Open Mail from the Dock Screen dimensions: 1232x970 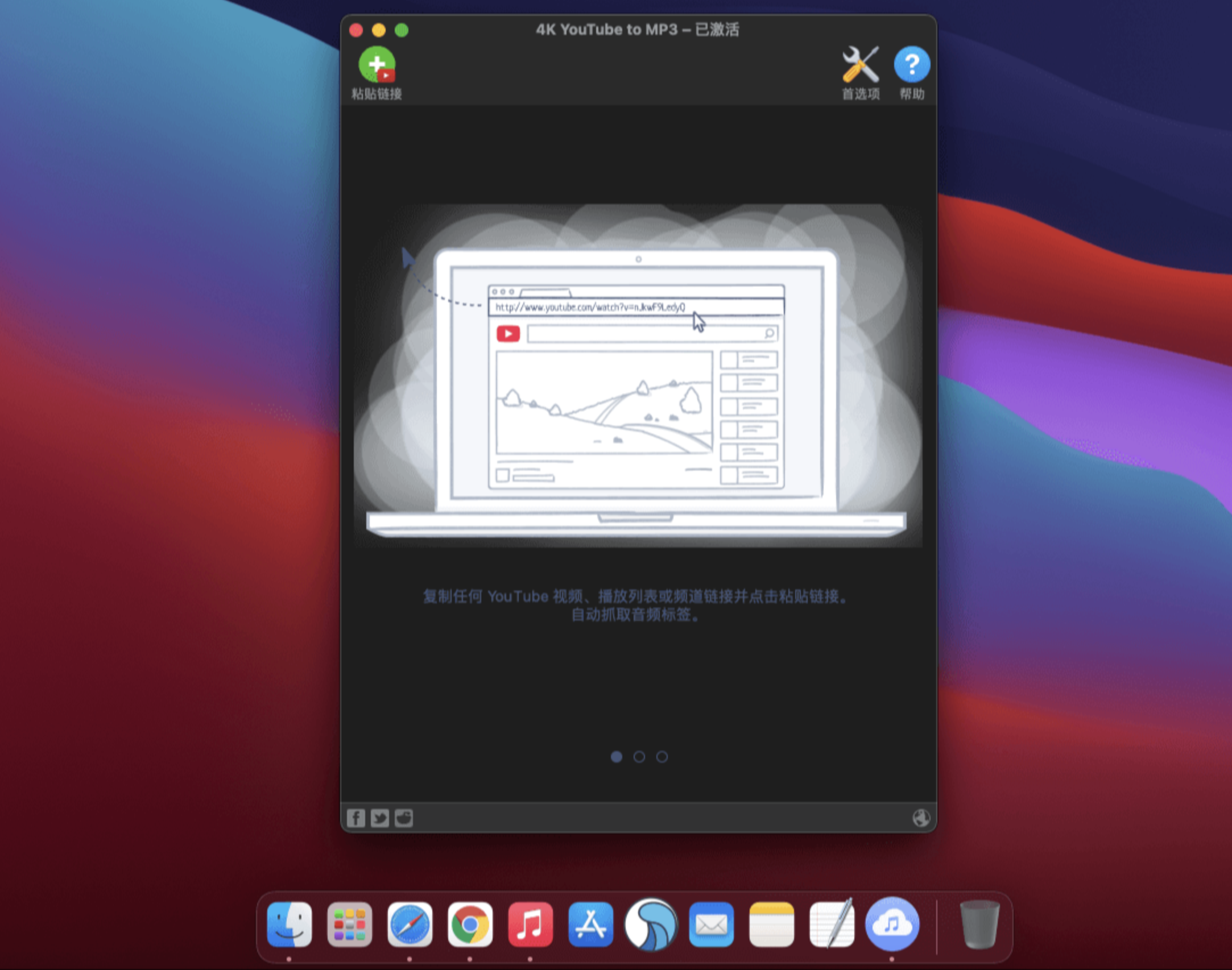712,924
